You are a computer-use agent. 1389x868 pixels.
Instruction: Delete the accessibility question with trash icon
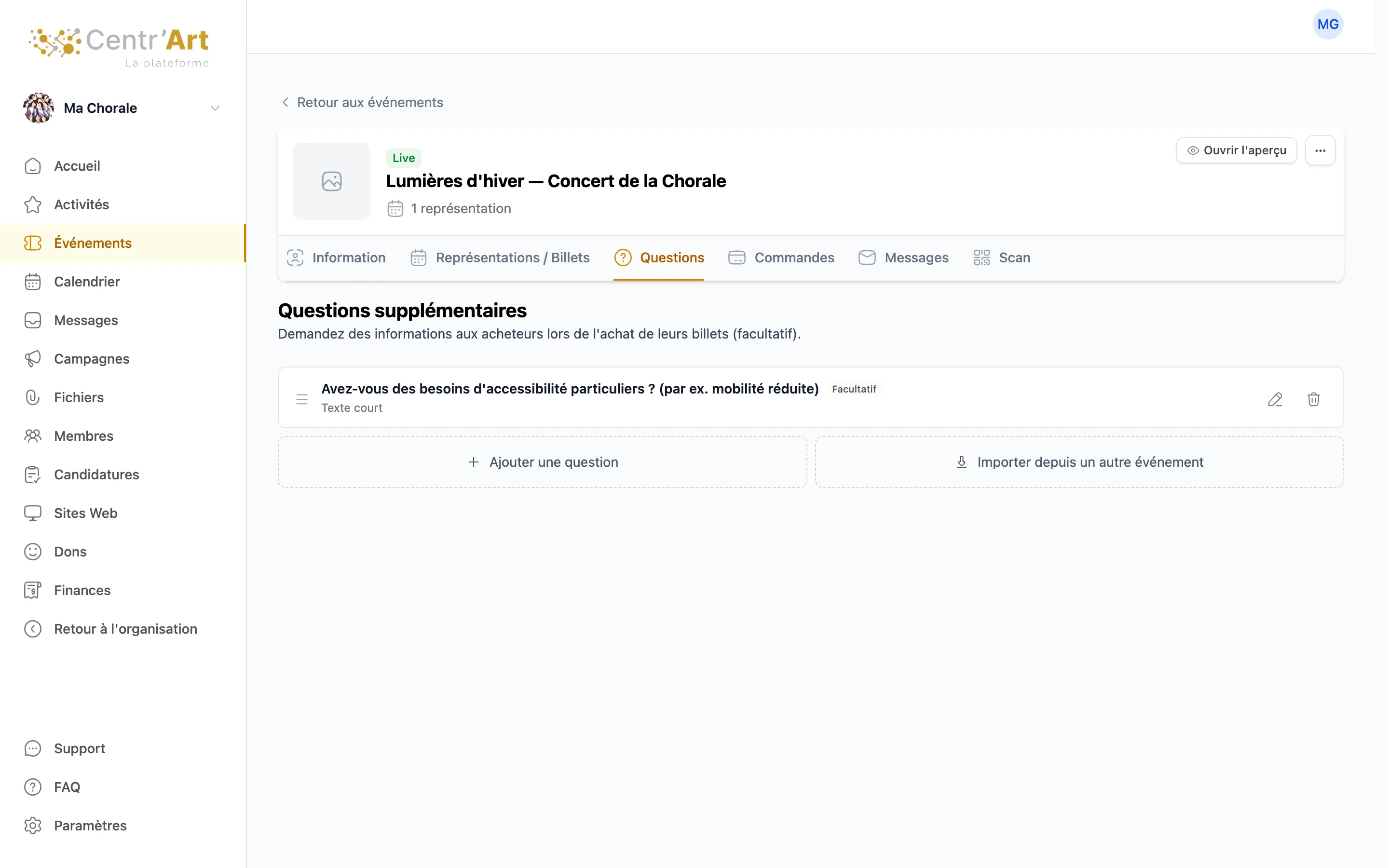coord(1313,399)
